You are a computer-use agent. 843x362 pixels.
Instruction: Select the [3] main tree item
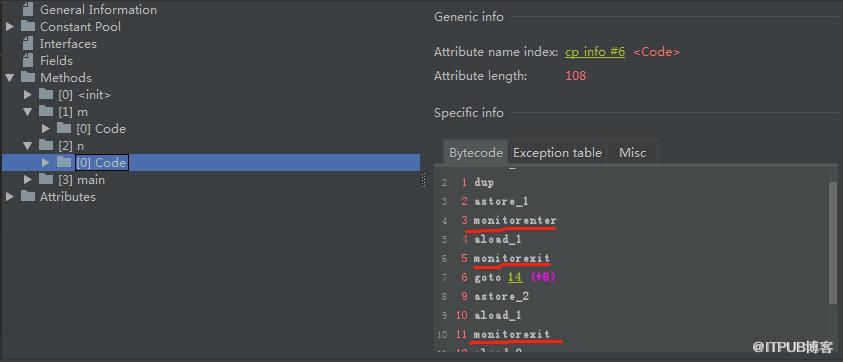[x=82, y=180]
